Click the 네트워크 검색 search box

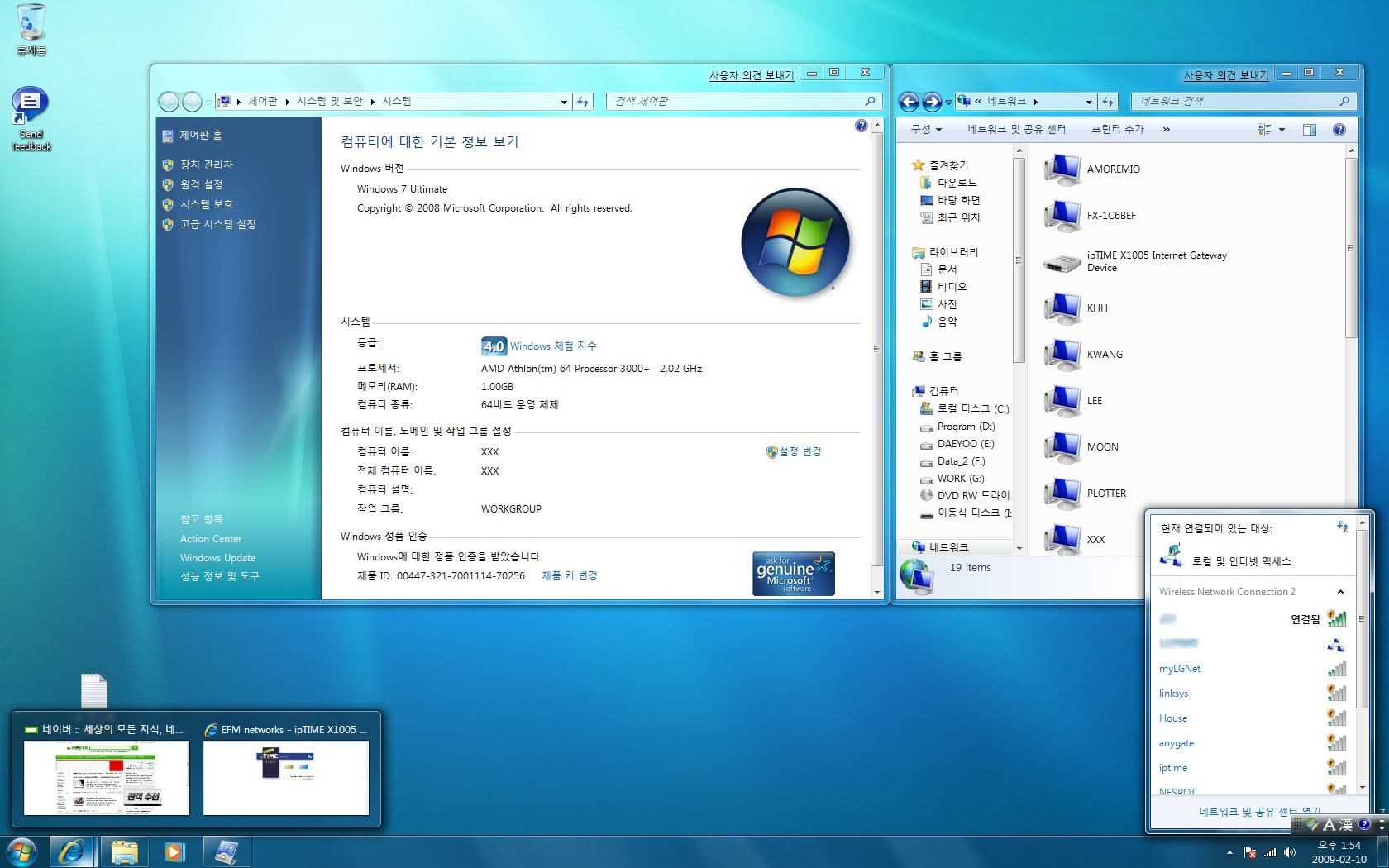[1243, 102]
